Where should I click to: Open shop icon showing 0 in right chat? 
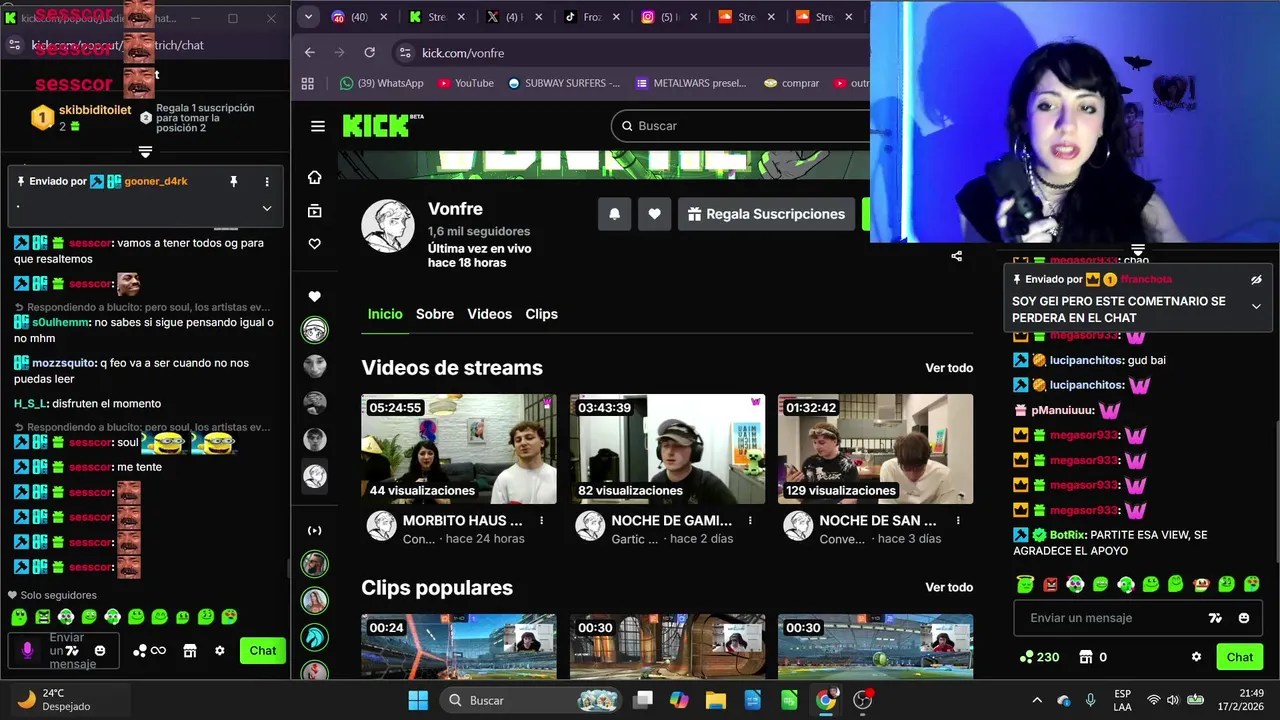[1092, 657]
